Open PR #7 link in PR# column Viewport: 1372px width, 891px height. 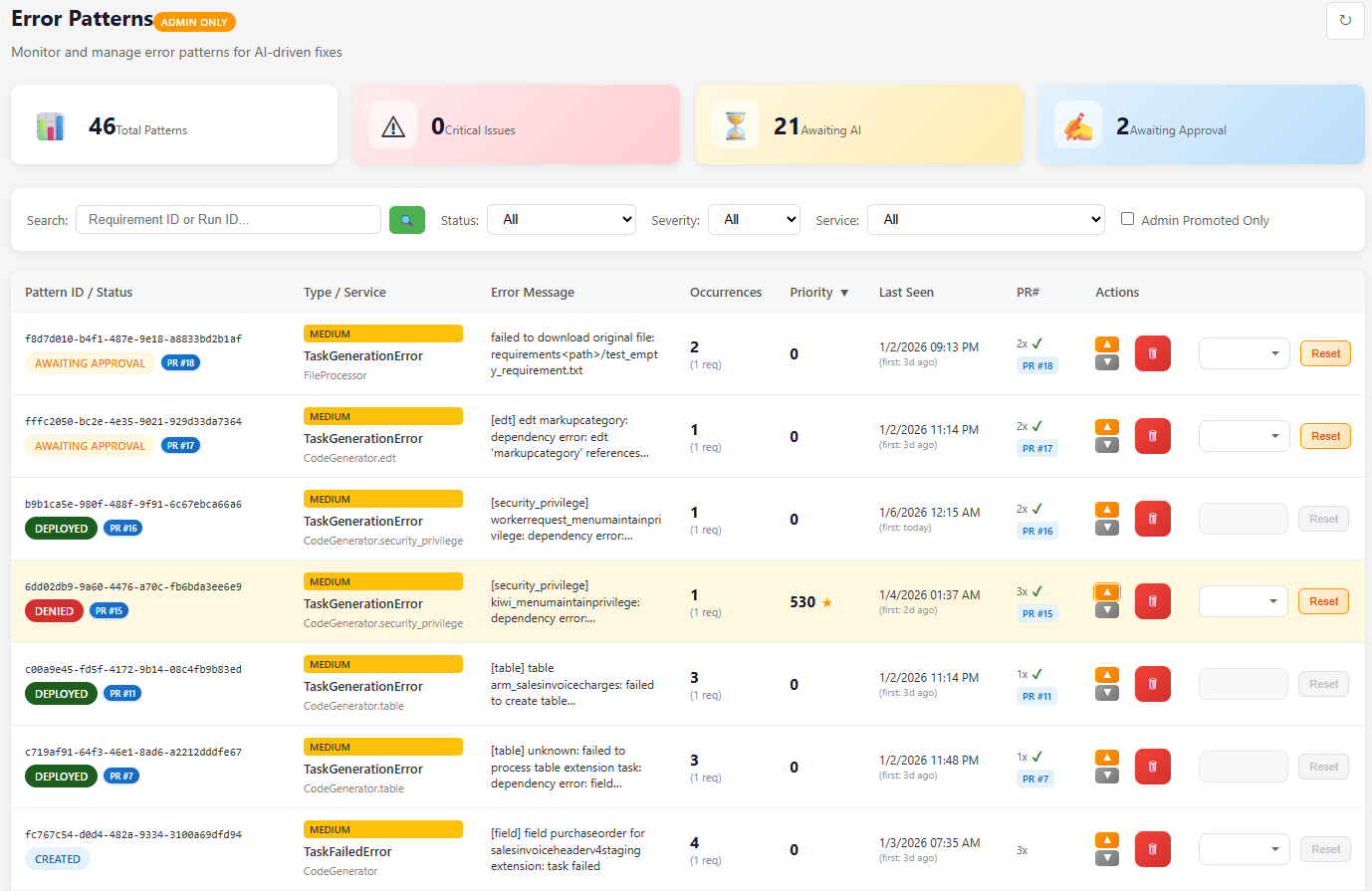coord(1034,780)
